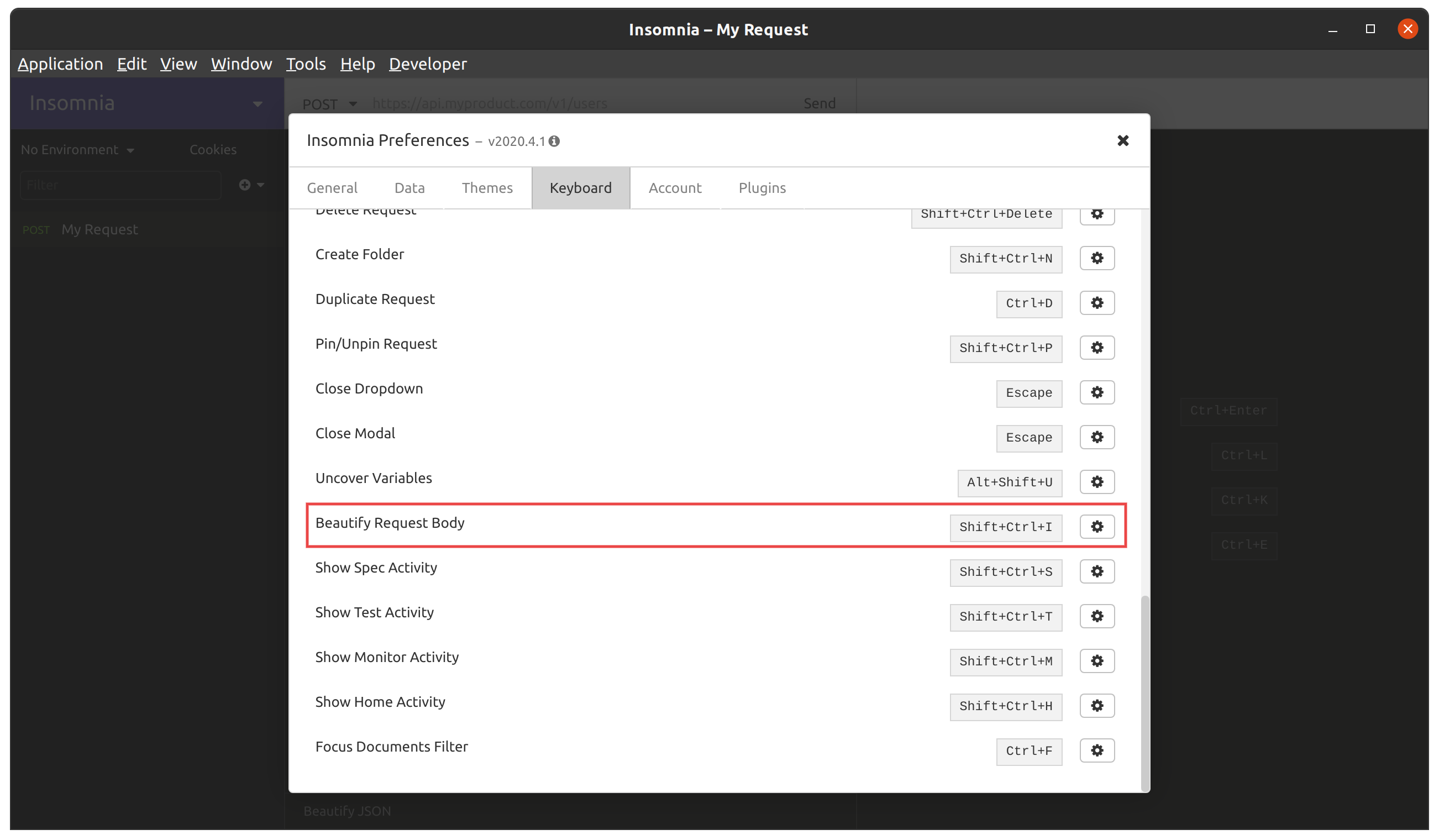Open the POST method dropdown
Viewport: 1439px width, 840px height.
[329, 104]
